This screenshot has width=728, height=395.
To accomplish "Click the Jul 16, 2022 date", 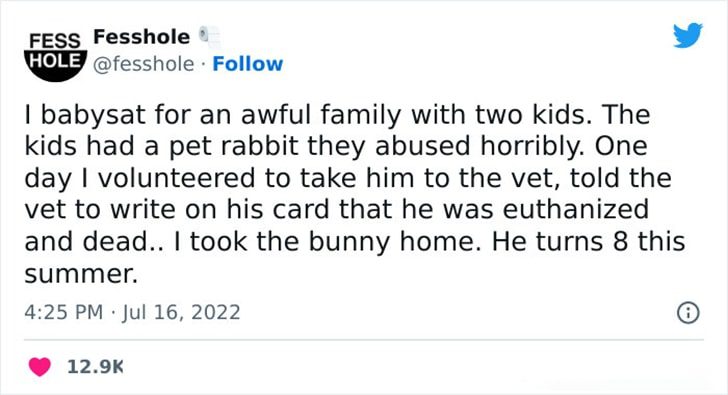I will [181, 312].
